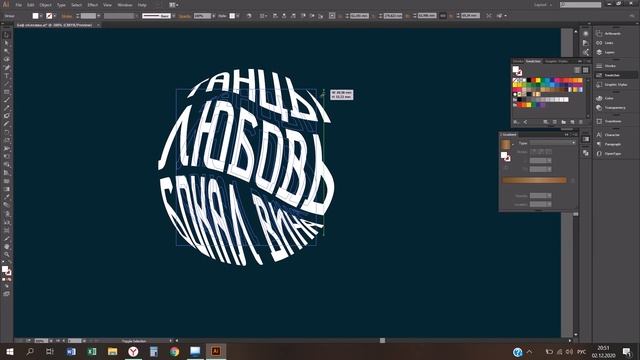Open the Transparency panel
The width and height of the screenshot is (640, 360).
click(615, 108)
